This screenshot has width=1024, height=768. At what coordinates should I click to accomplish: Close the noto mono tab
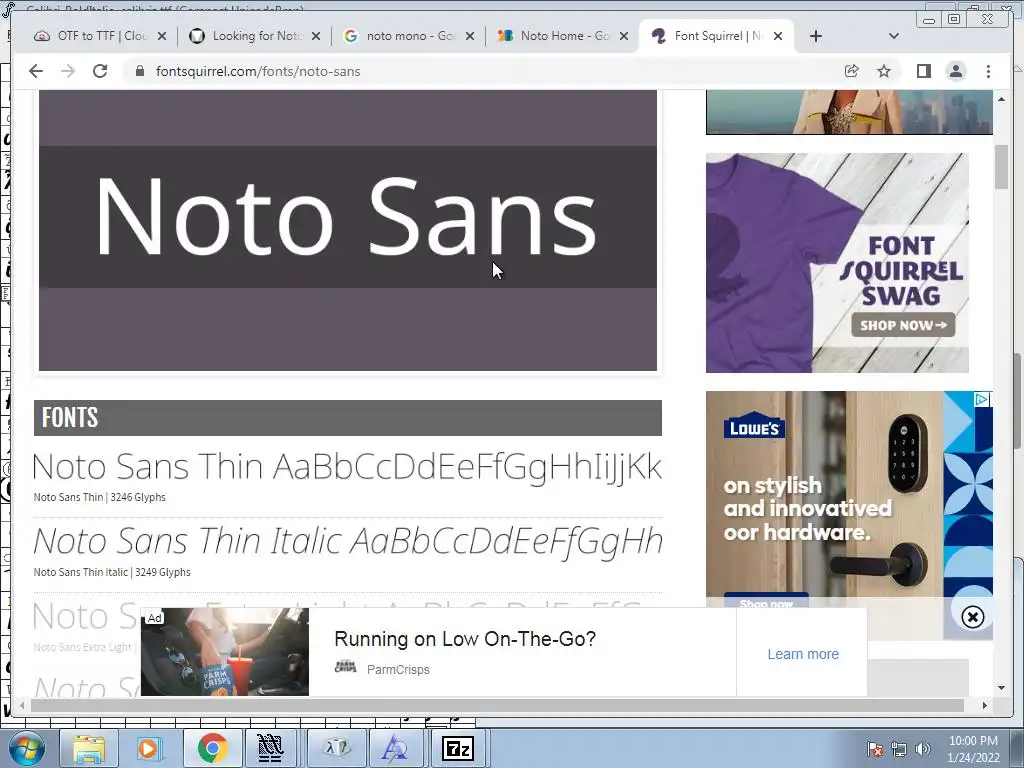[470, 36]
